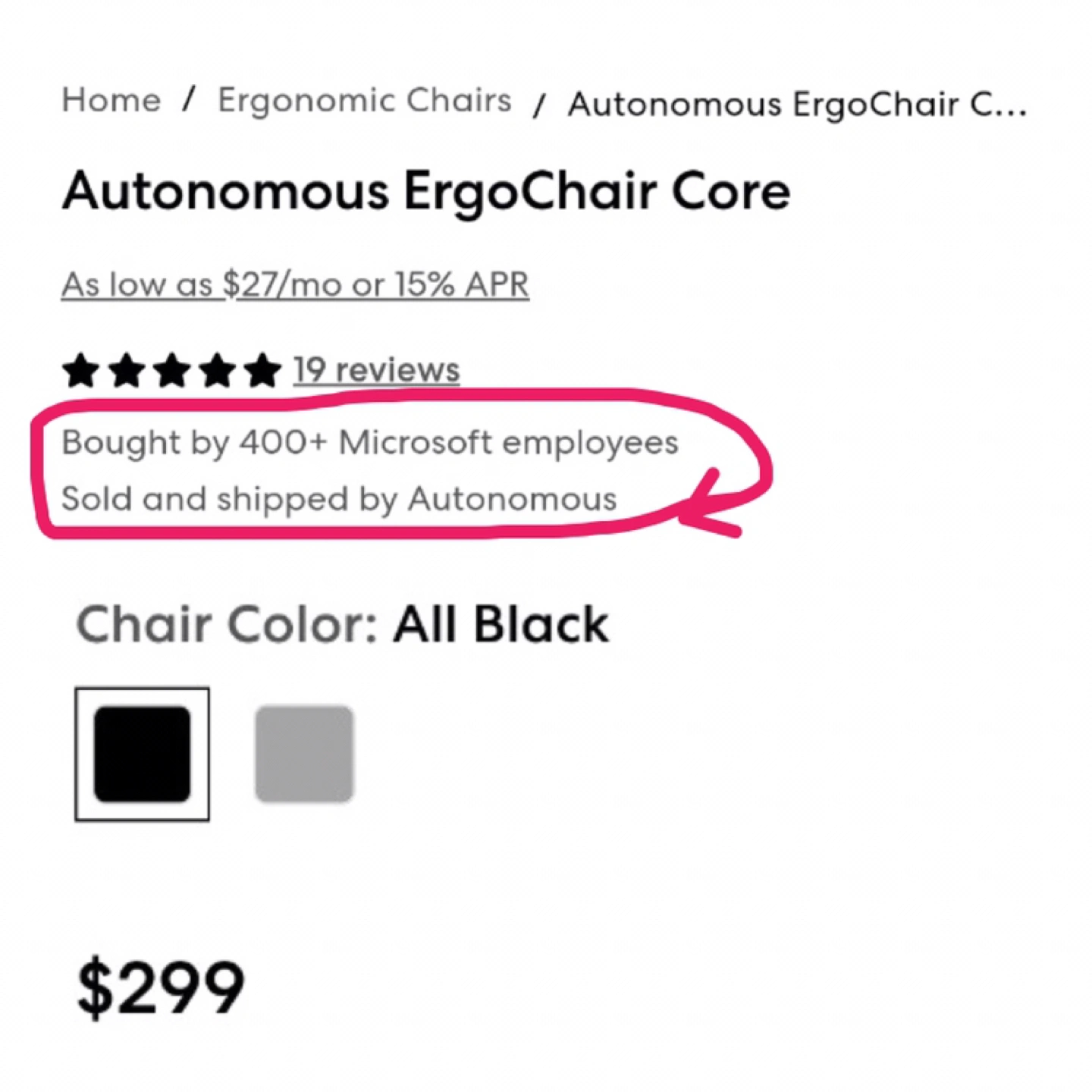Click the first rating star
The image size is (1092, 1092).
point(81,371)
